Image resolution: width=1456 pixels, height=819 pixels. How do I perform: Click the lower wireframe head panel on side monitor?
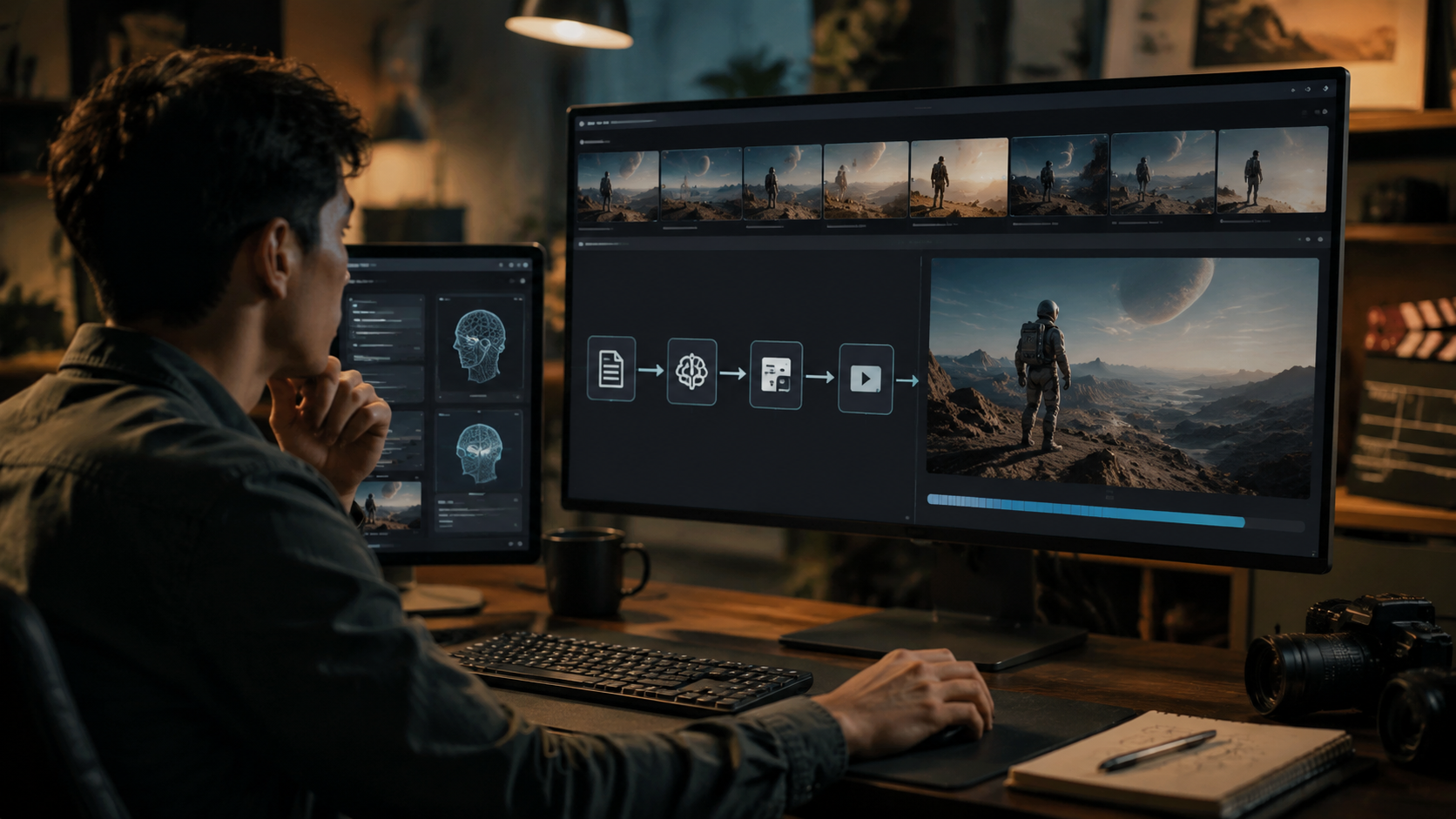480,453
